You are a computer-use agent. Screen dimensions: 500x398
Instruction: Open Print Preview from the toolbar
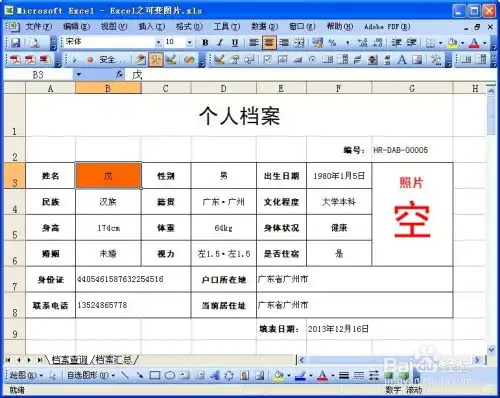coord(34,43)
